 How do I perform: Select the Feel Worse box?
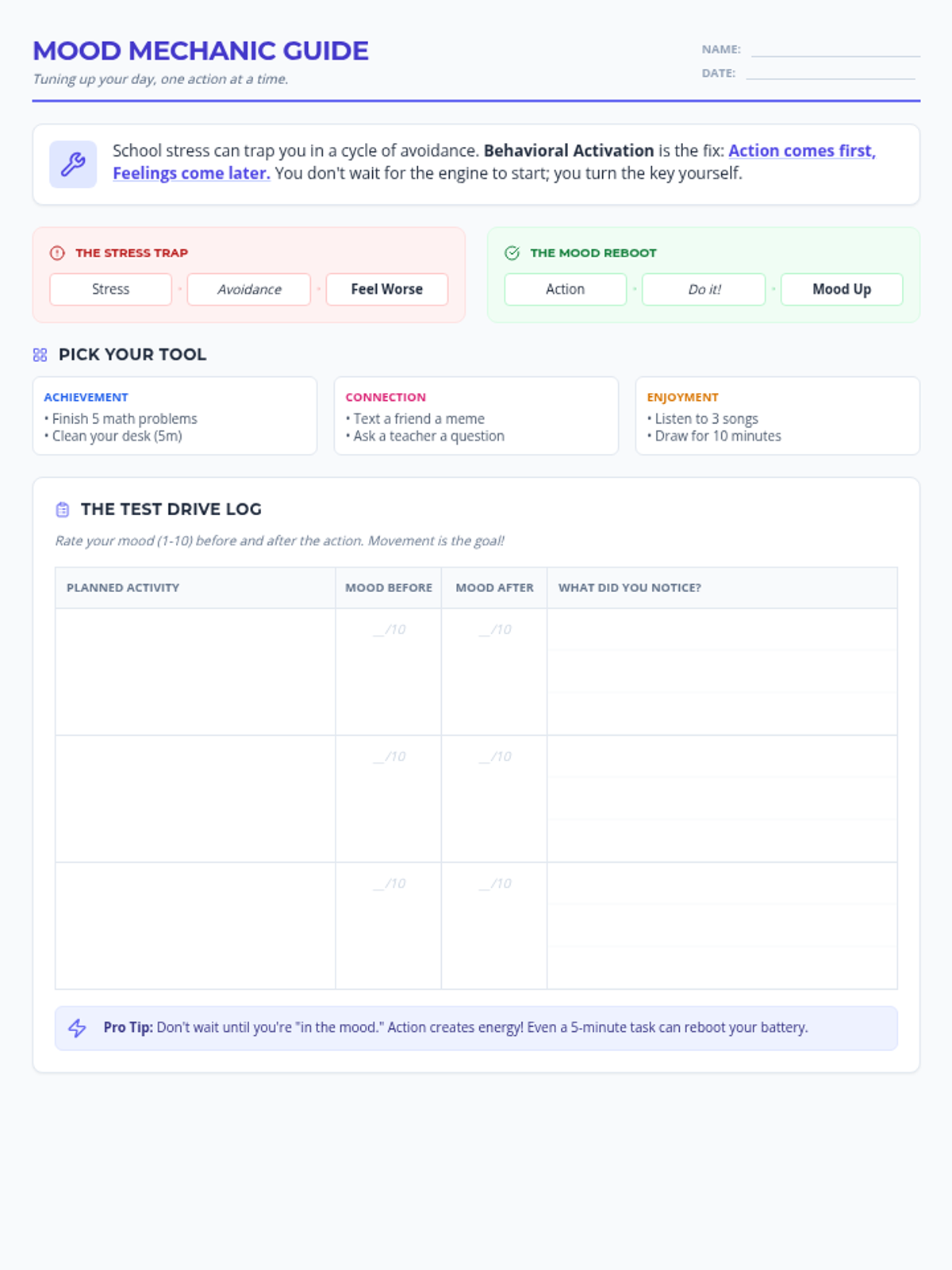point(387,290)
